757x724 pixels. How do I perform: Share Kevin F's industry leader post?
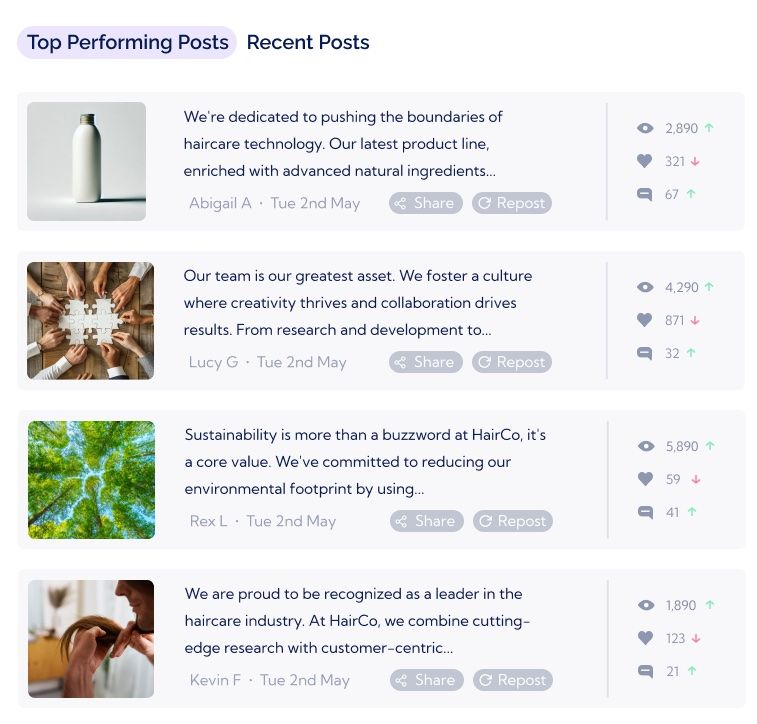click(426, 680)
